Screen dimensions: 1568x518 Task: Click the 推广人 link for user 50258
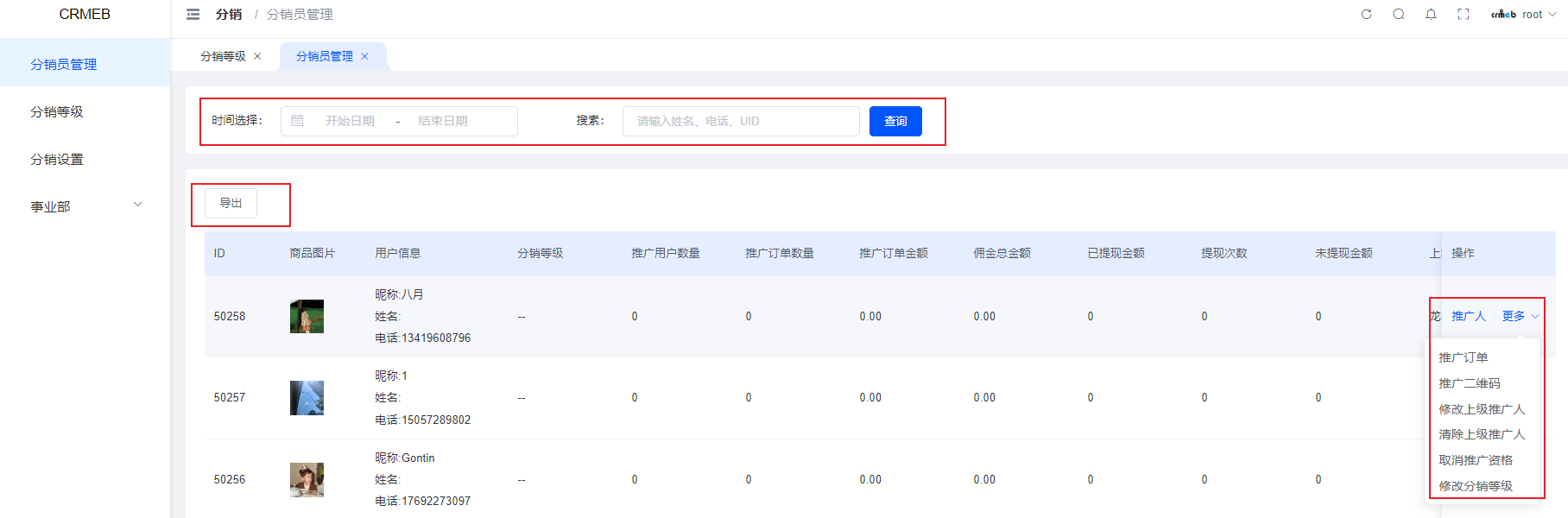point(1468,316)
